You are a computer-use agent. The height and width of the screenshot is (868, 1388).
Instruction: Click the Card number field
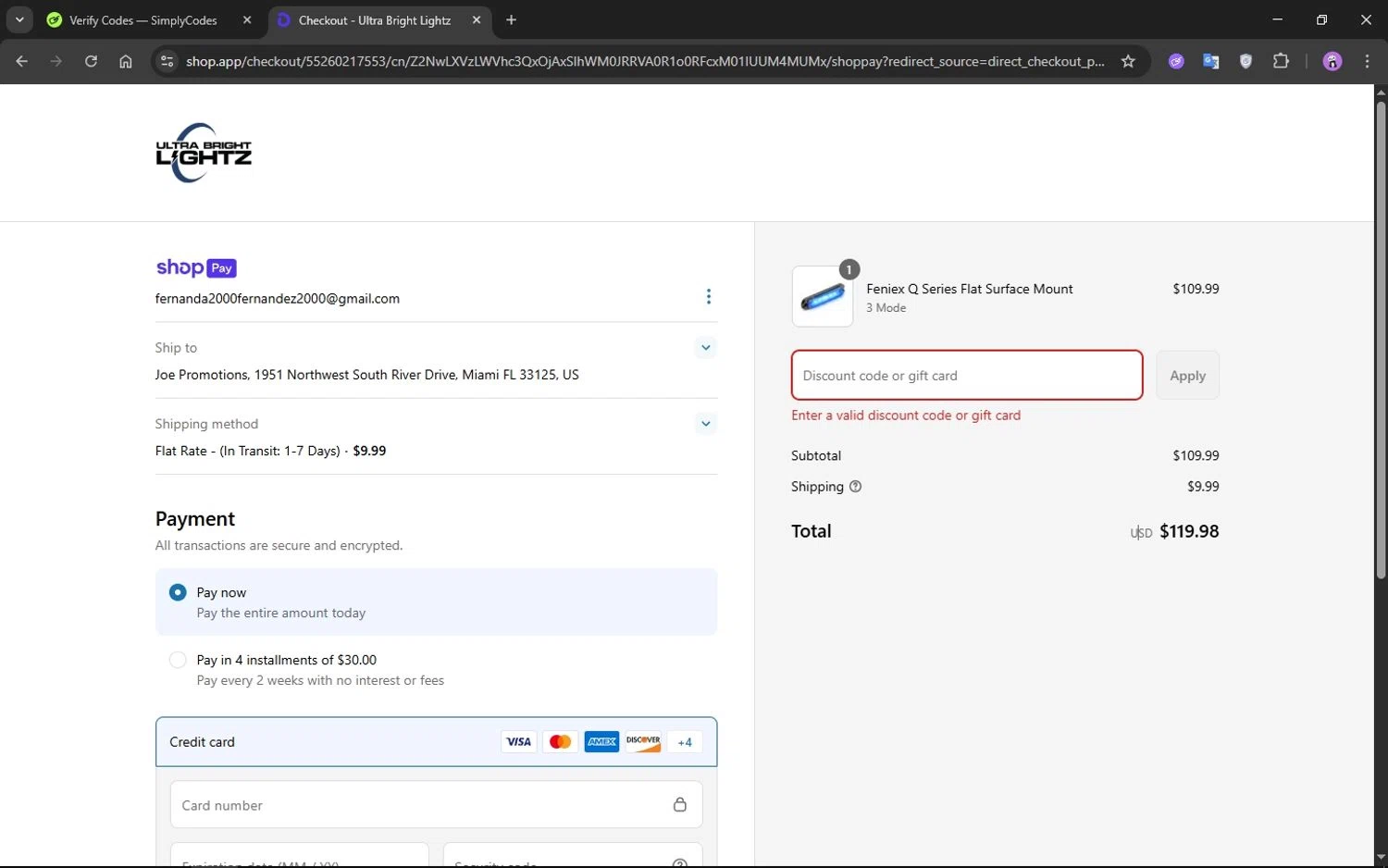click(x=436, y=805)
